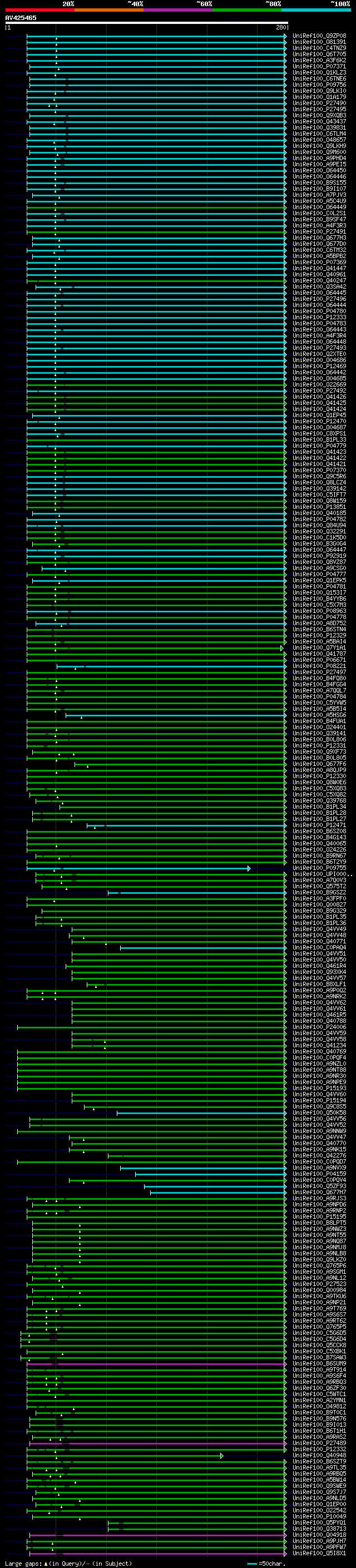
Task: Select the UniRef100_P24006 label
Action: click(x=319, y=1027)
